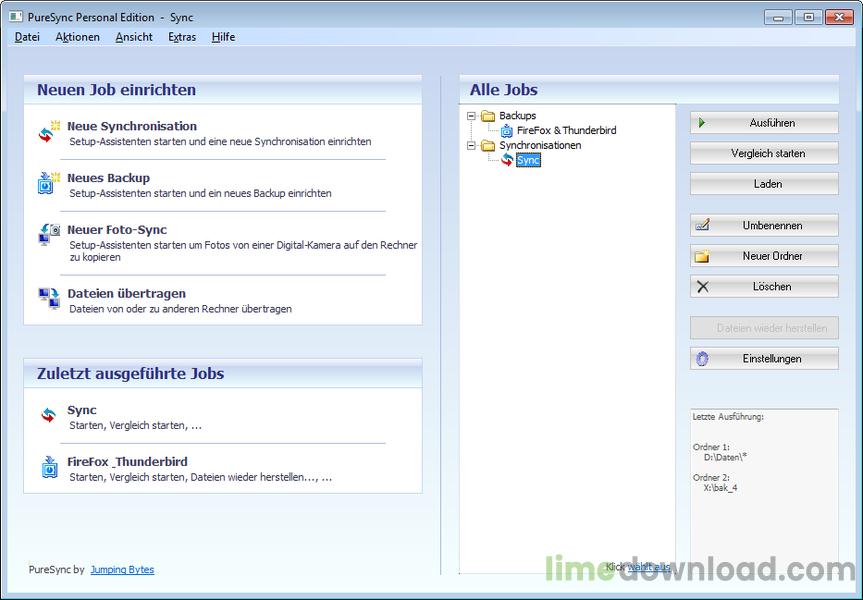Open the Aktionen menu

click(x=77, y=37)
